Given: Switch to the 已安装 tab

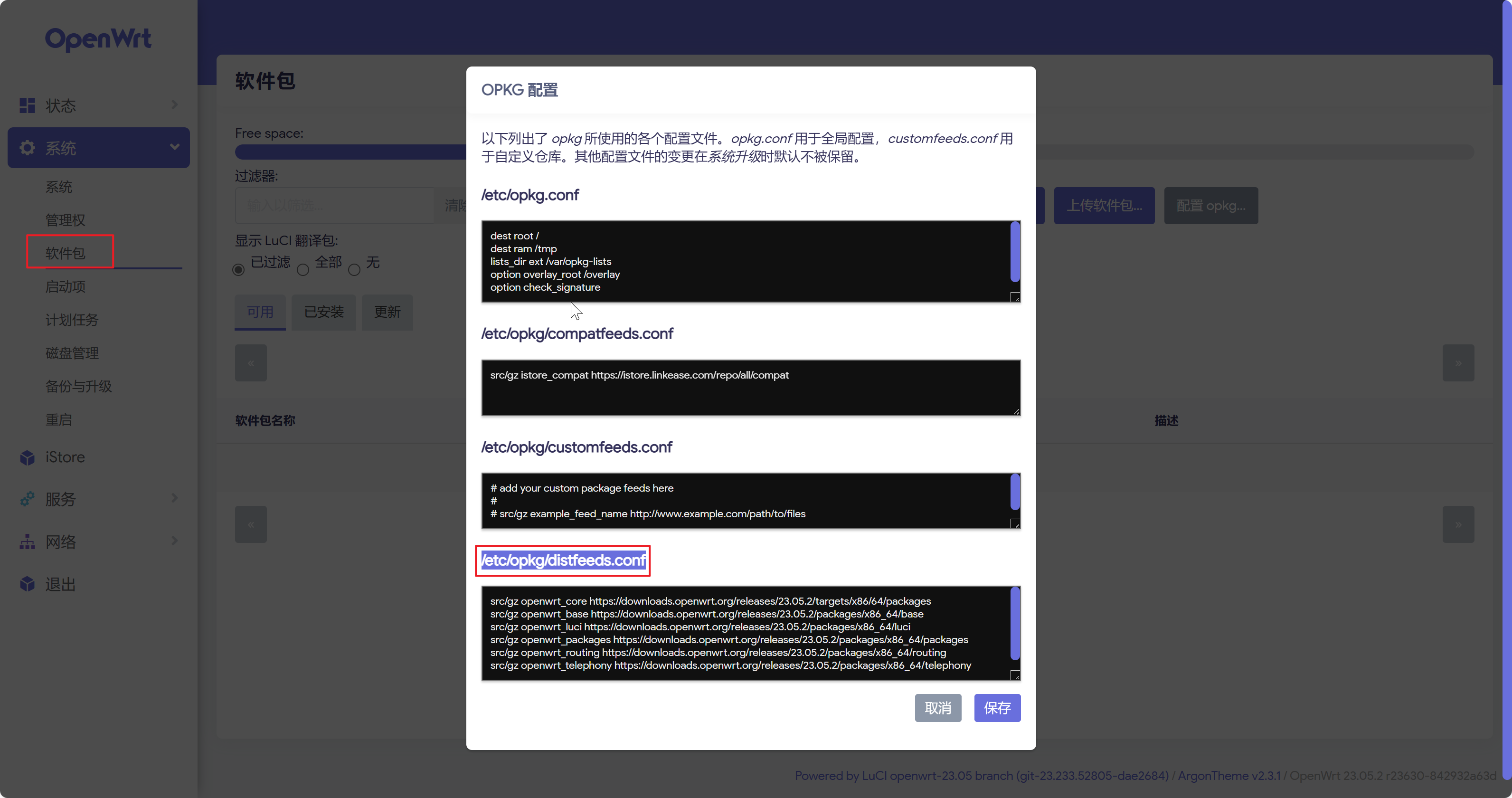Looking at the screenshot, I should pos(323,312).
